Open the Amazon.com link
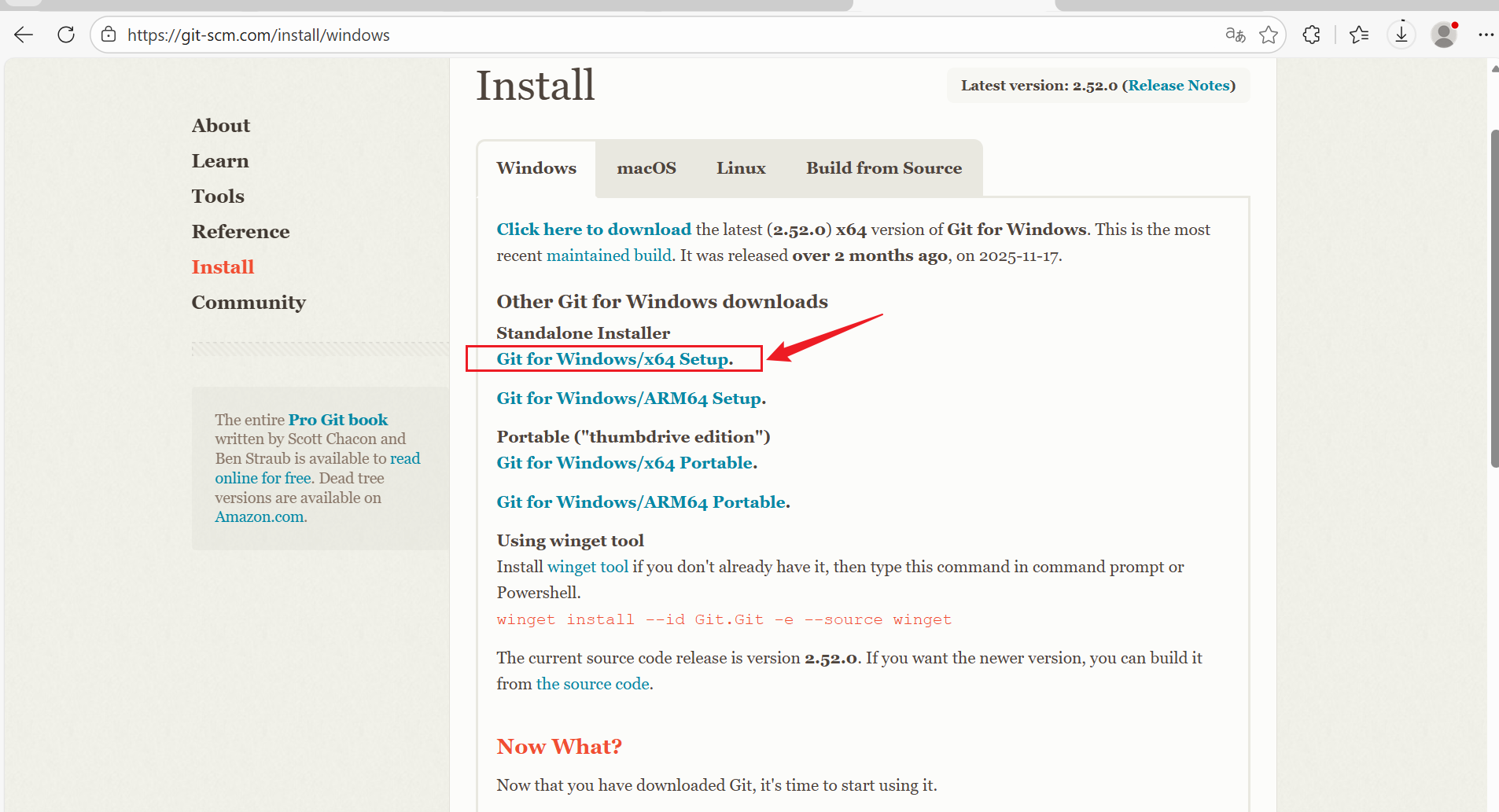 coord(260,516)
